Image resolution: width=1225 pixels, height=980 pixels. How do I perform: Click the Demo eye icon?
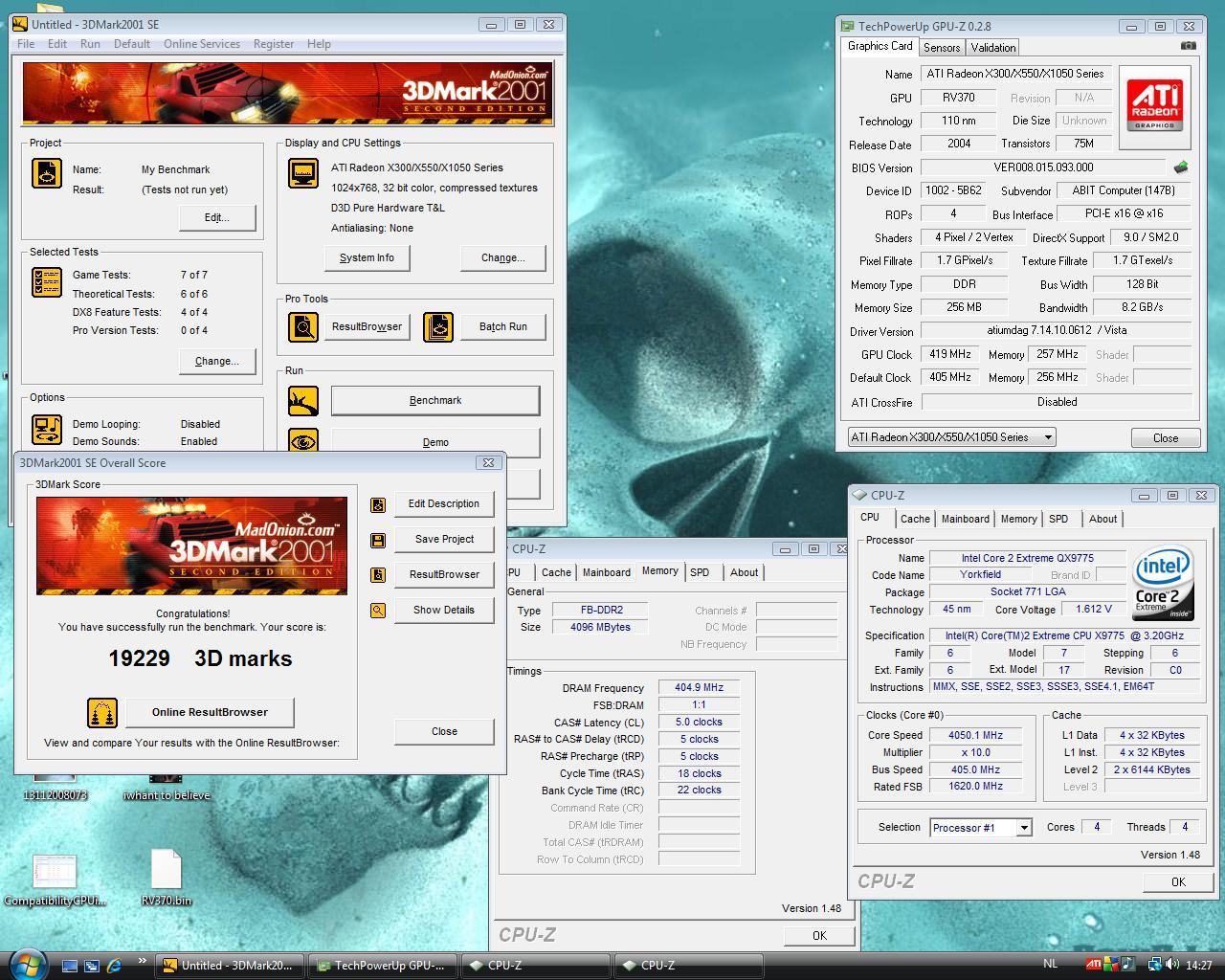tap(303, 441)
